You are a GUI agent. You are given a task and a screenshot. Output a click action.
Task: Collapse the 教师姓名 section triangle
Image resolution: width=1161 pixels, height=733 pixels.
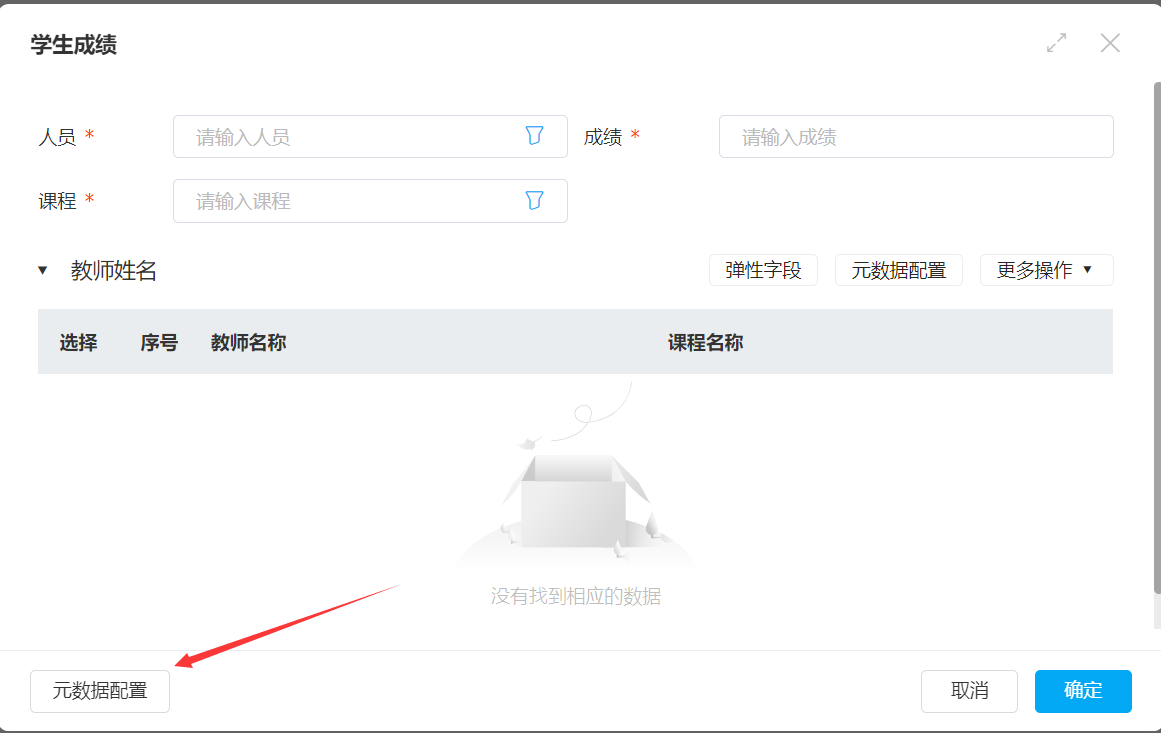click(x=42, y=271)
